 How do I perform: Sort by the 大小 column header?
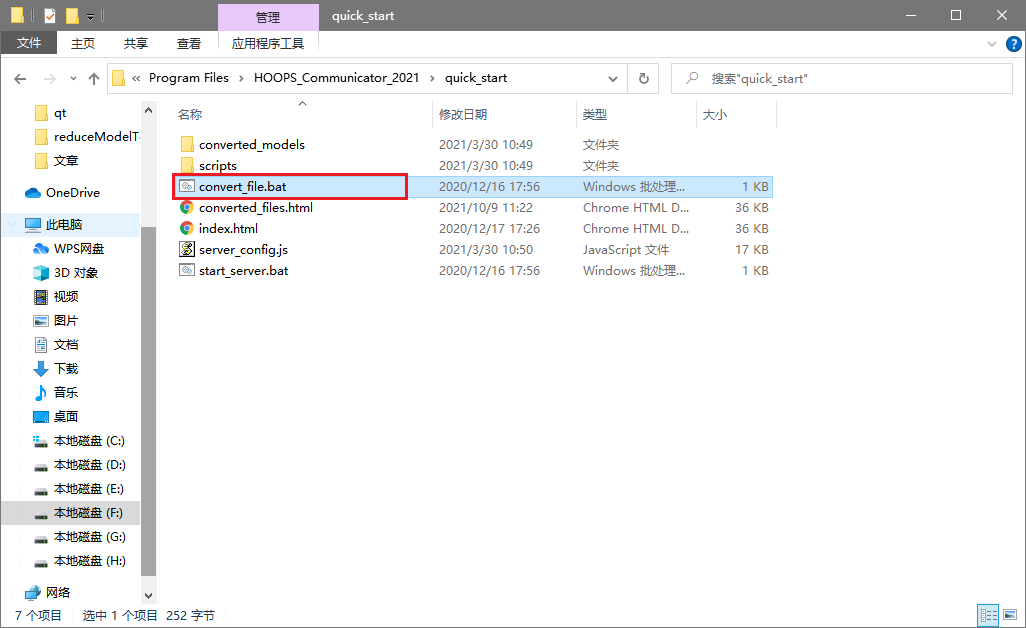tap(715, 114)
